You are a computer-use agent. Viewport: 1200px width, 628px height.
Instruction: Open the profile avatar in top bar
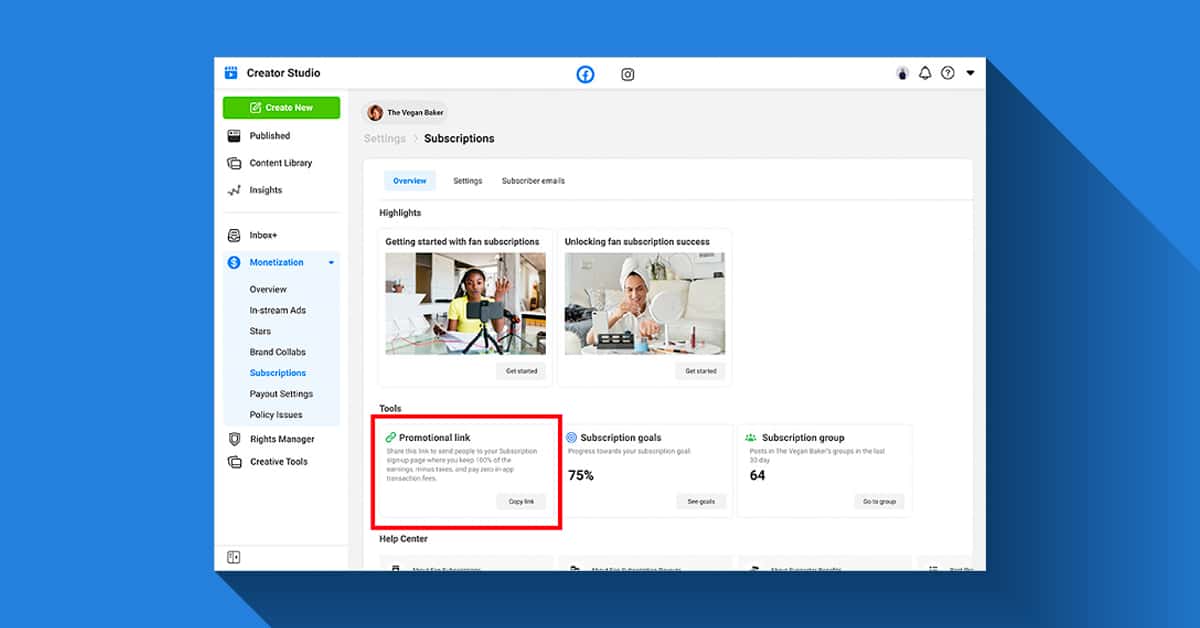click(902, 73)
